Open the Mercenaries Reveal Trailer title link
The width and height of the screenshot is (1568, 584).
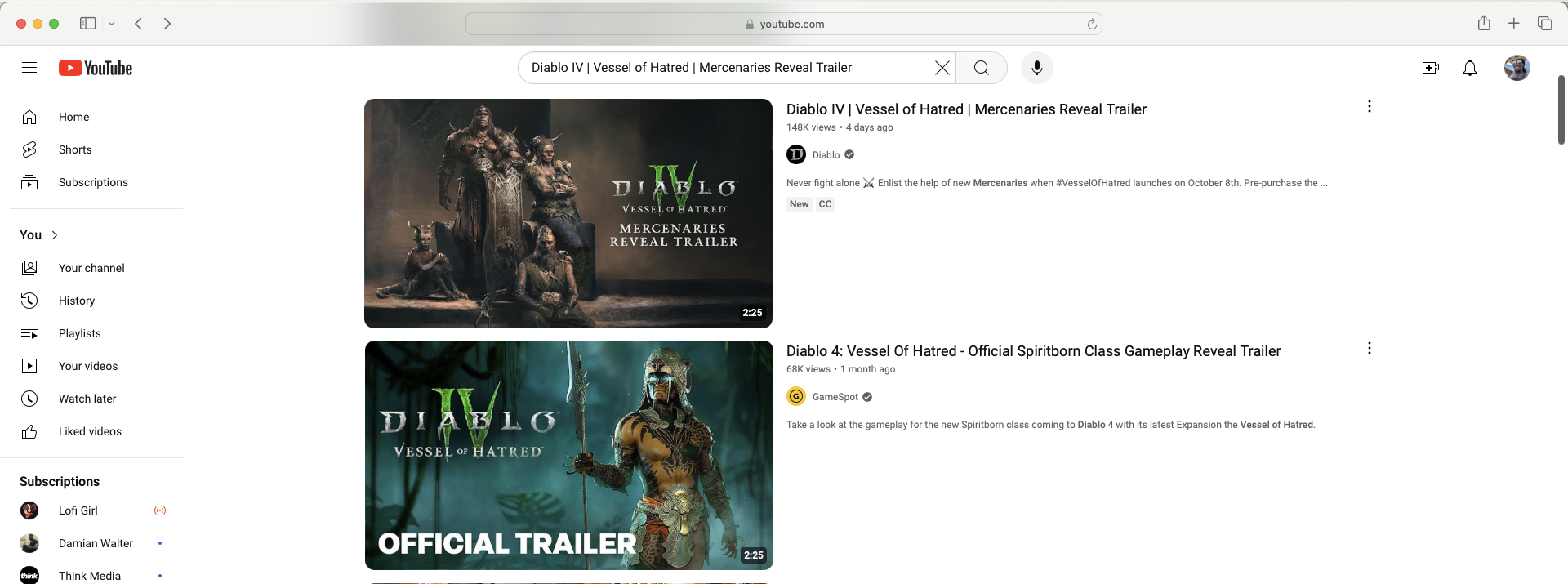click(966, 109)
